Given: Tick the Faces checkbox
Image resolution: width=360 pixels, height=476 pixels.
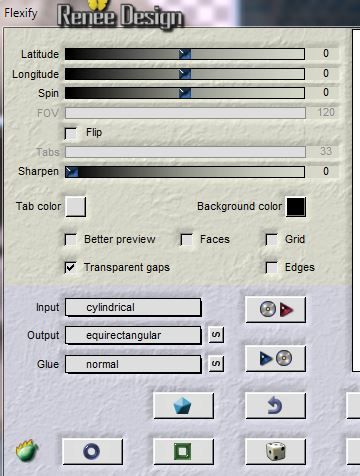Looking at the screenshot, I should pos(186,239).
